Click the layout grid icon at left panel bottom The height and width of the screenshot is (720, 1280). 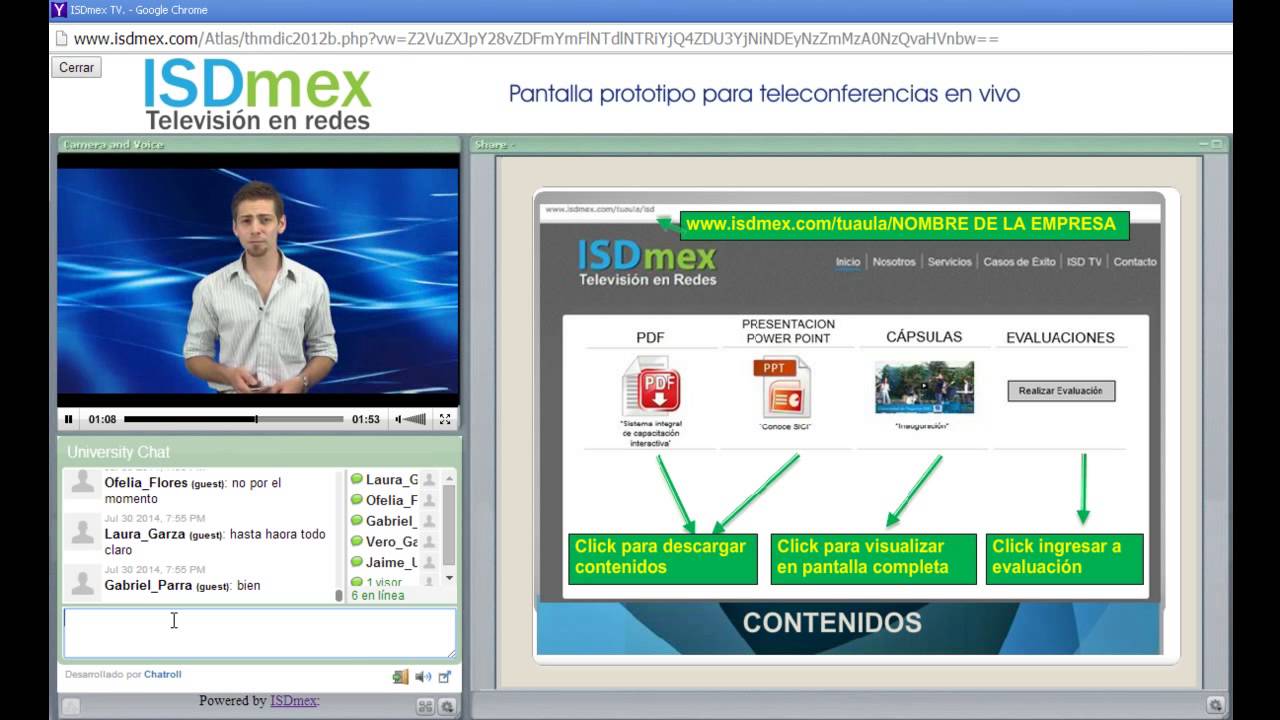coord(425,706)
